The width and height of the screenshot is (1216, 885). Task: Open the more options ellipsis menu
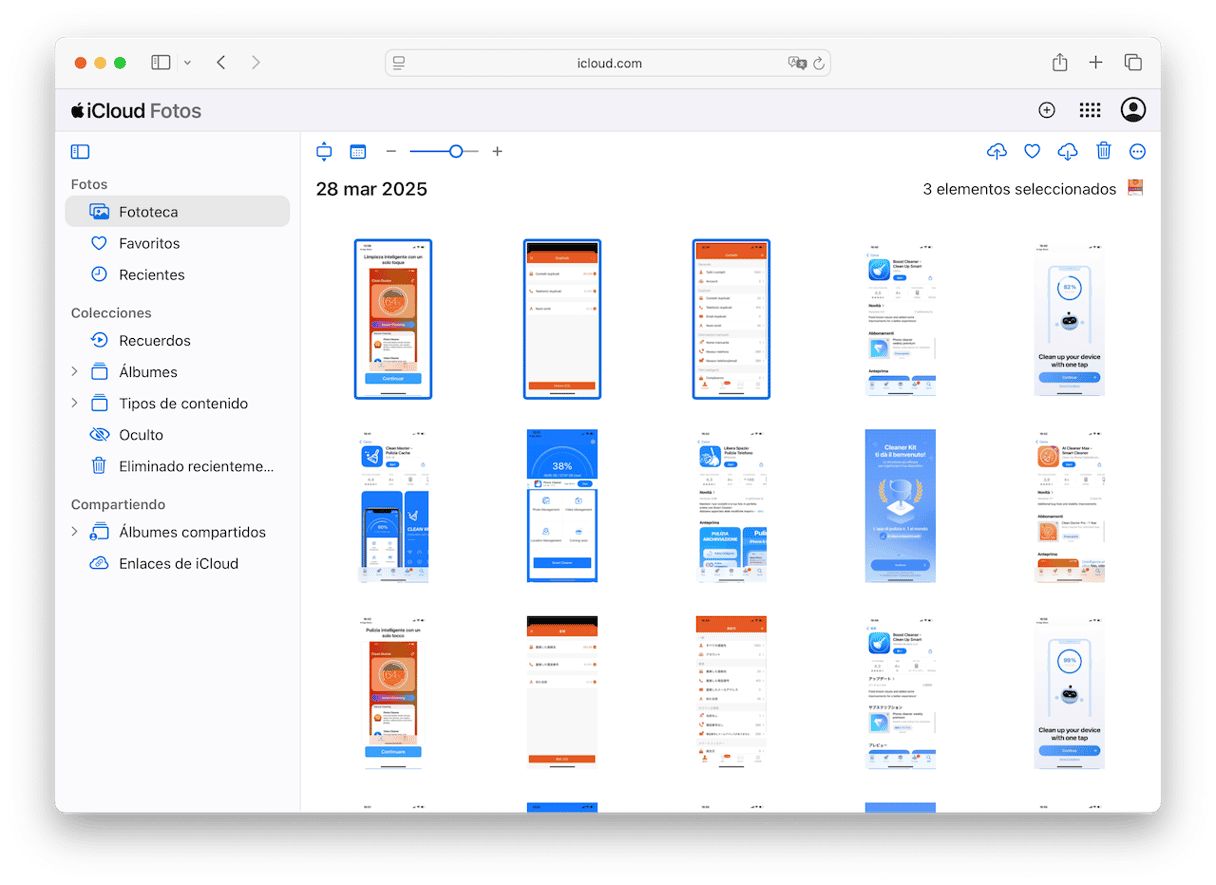click(x=1137, y=152)
